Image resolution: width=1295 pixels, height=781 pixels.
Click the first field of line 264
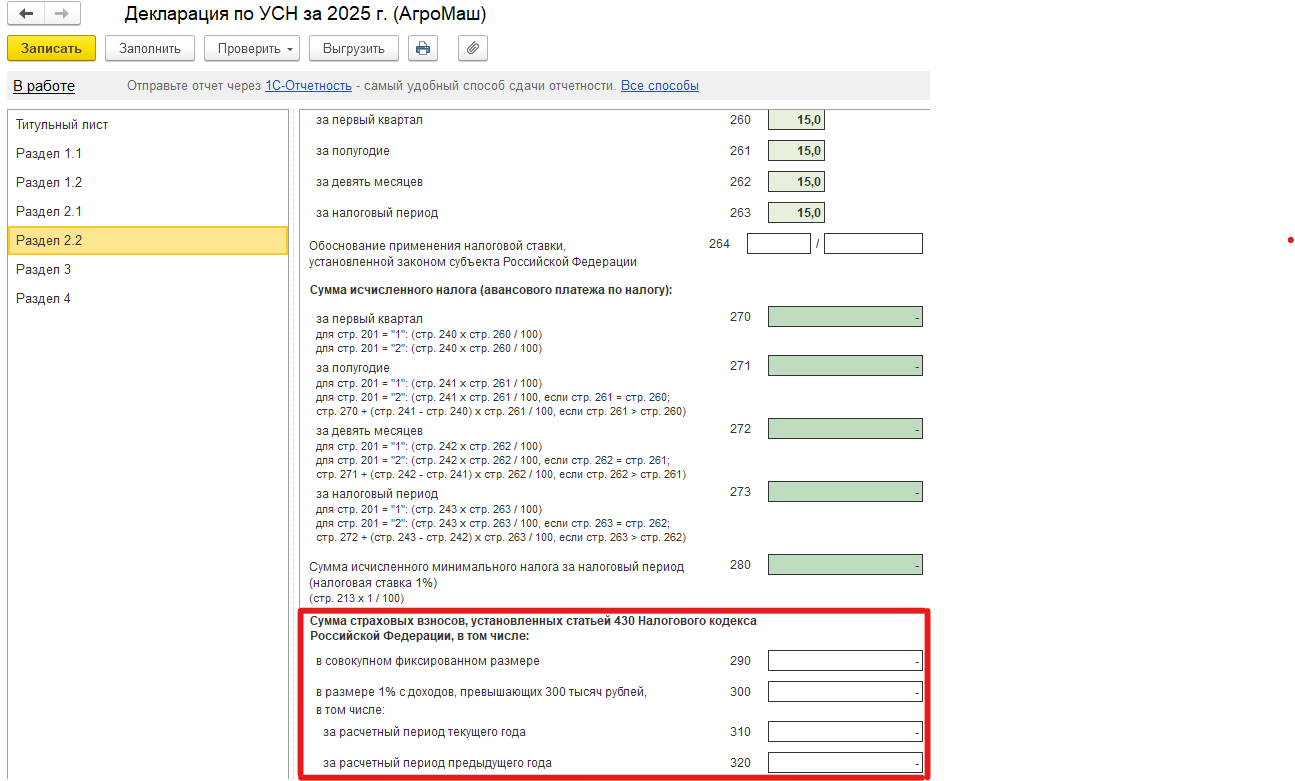point(778,244)
